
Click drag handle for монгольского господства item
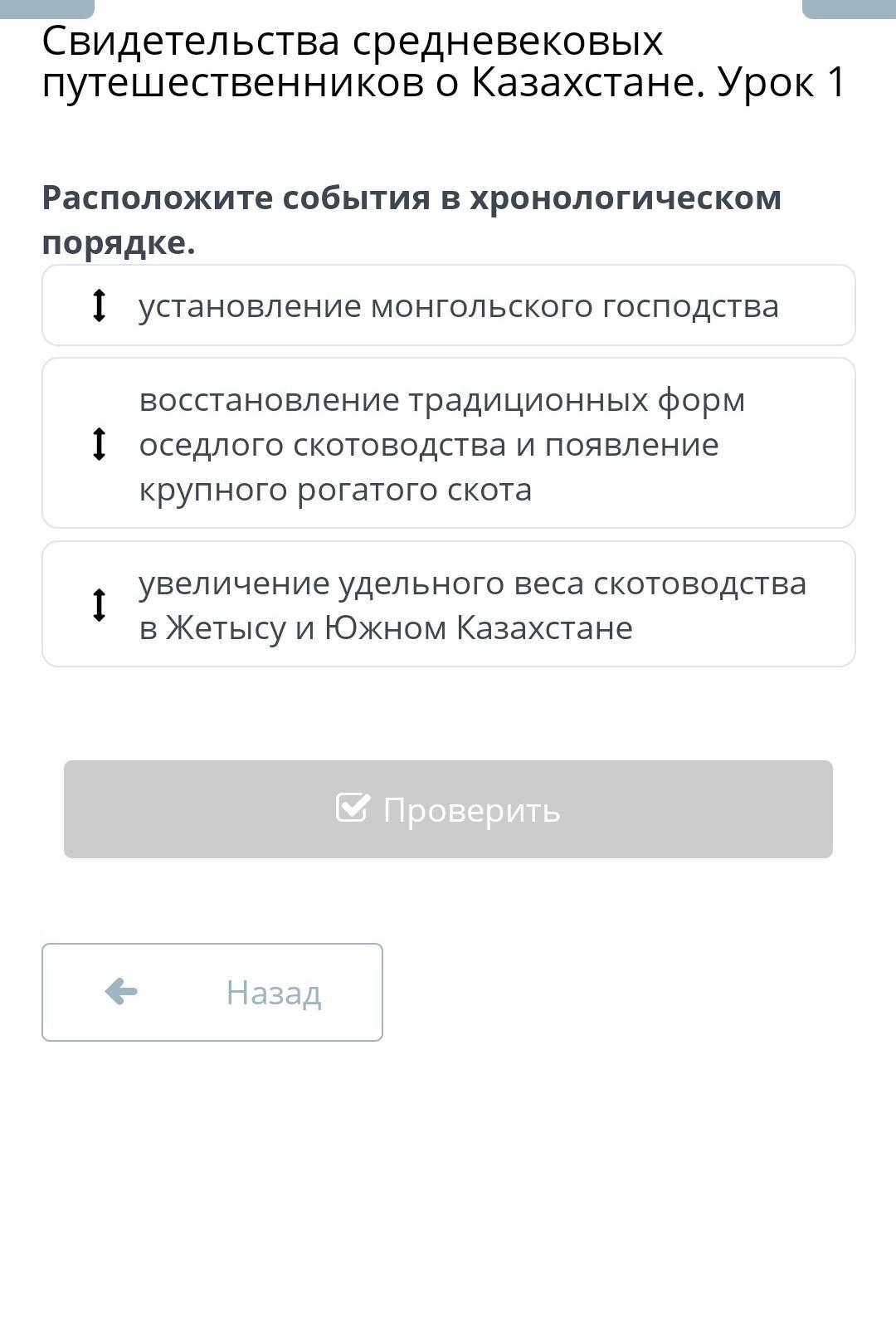click(x=99, y=305)
